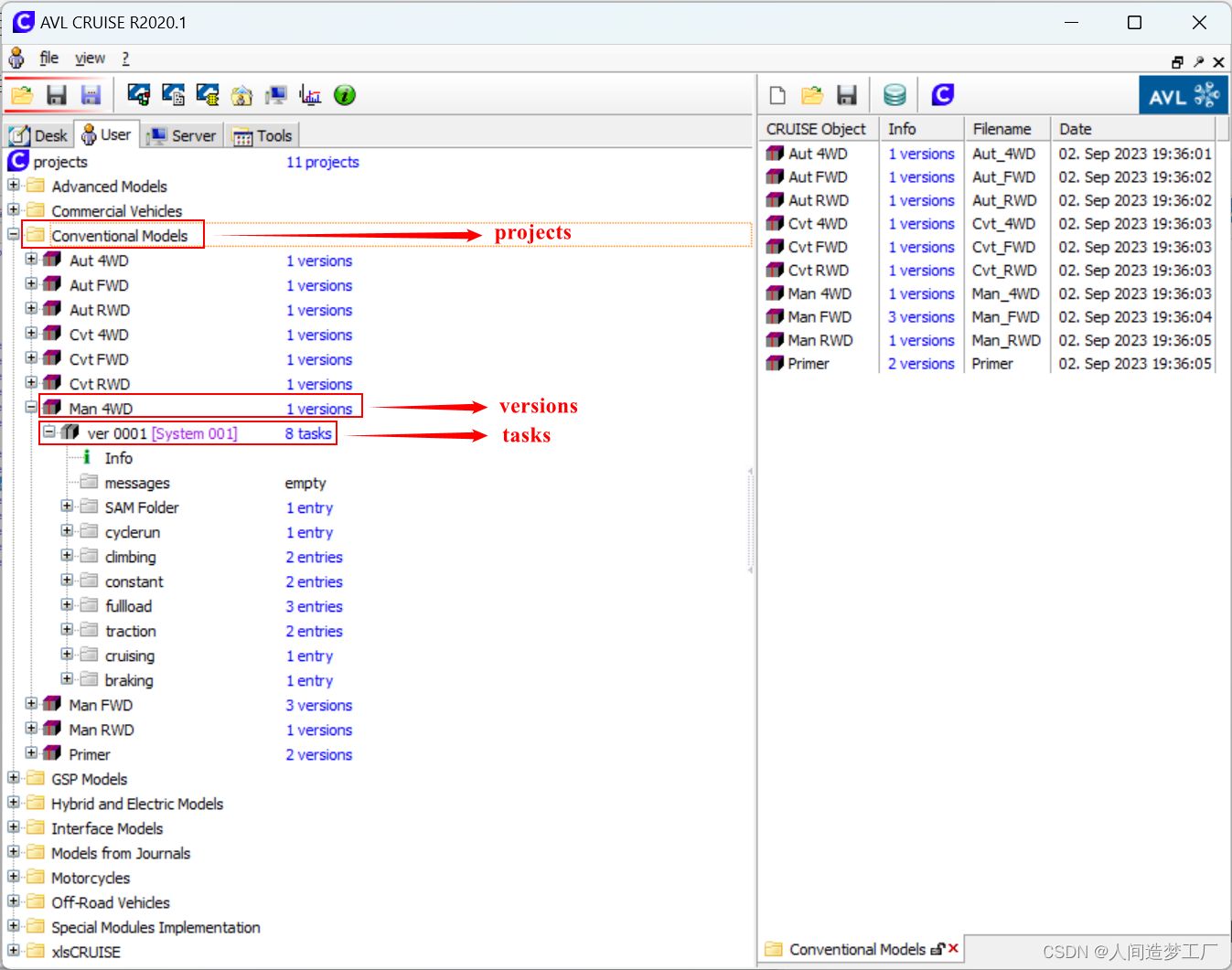This screenshot has height=970, width=1232.
Task: Select Motorcycles folder in tree
Action: [91, 878]
